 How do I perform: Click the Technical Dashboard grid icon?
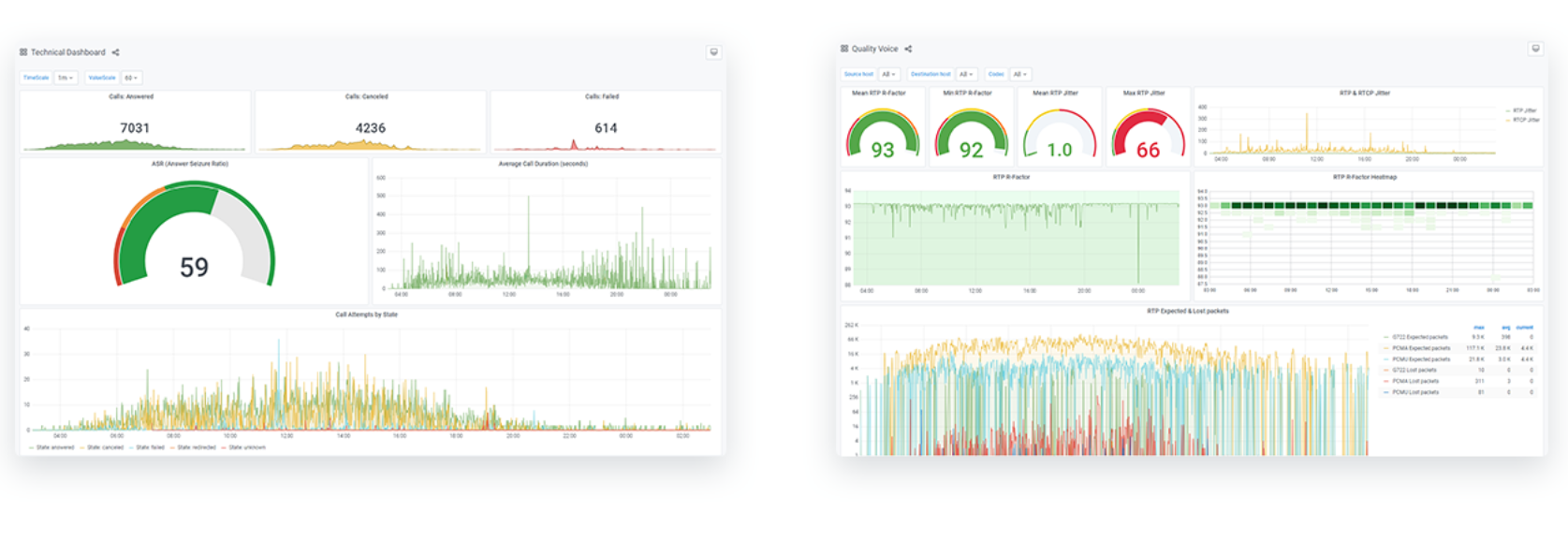point(23,52)
